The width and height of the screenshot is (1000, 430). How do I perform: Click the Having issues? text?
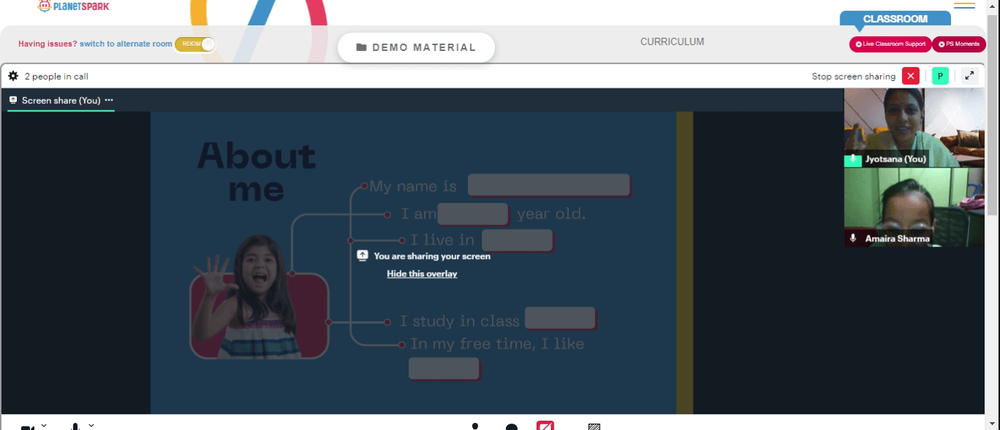point(47,44)
